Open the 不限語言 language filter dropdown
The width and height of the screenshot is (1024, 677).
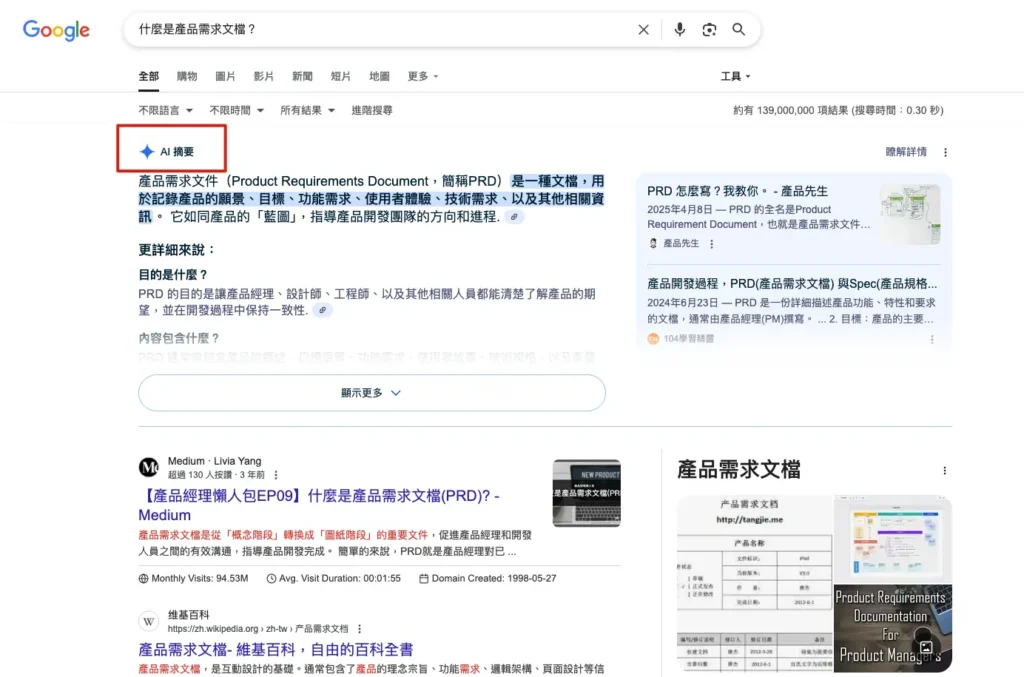166,110
